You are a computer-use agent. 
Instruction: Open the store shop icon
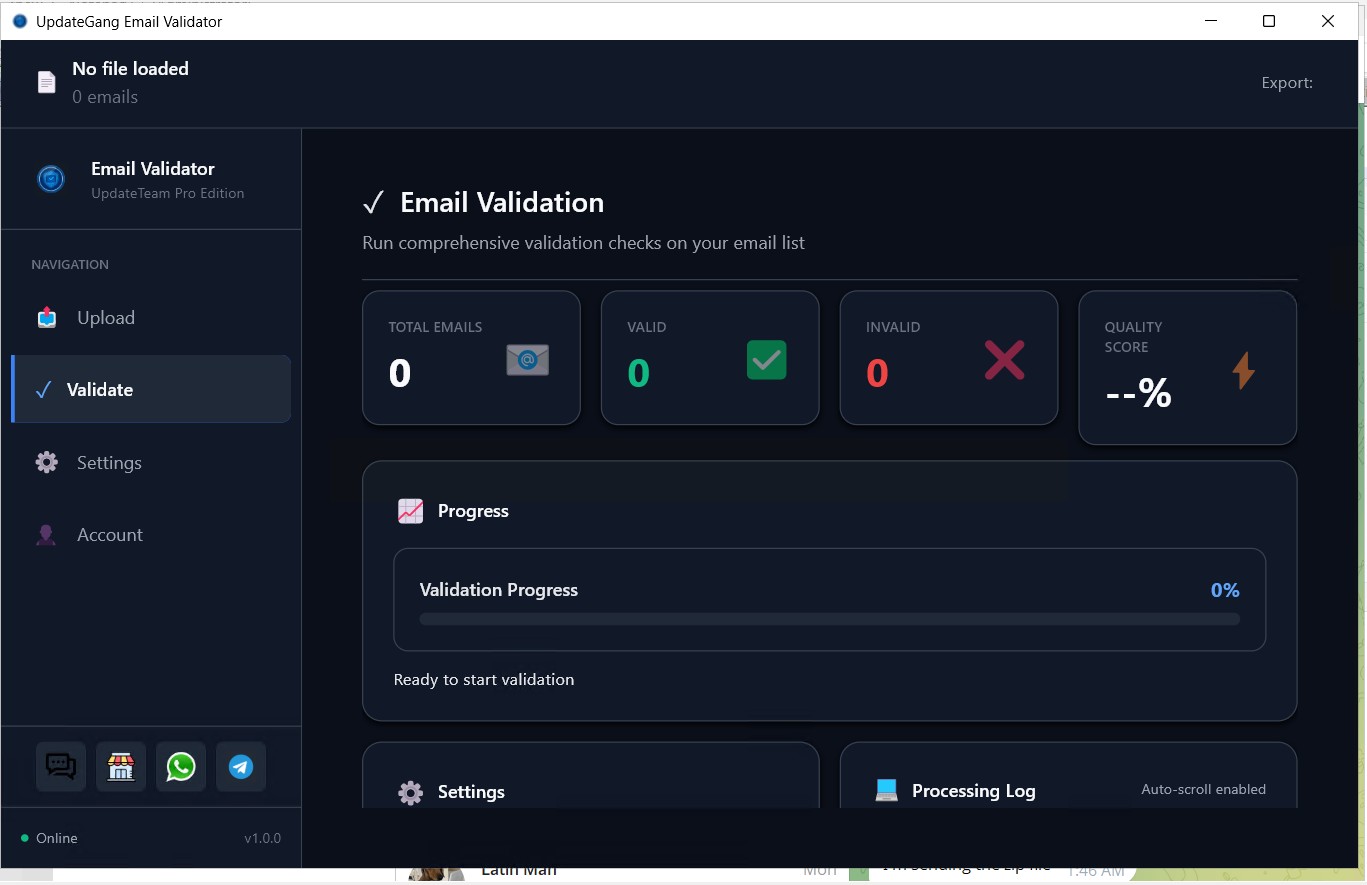[121, 767]
